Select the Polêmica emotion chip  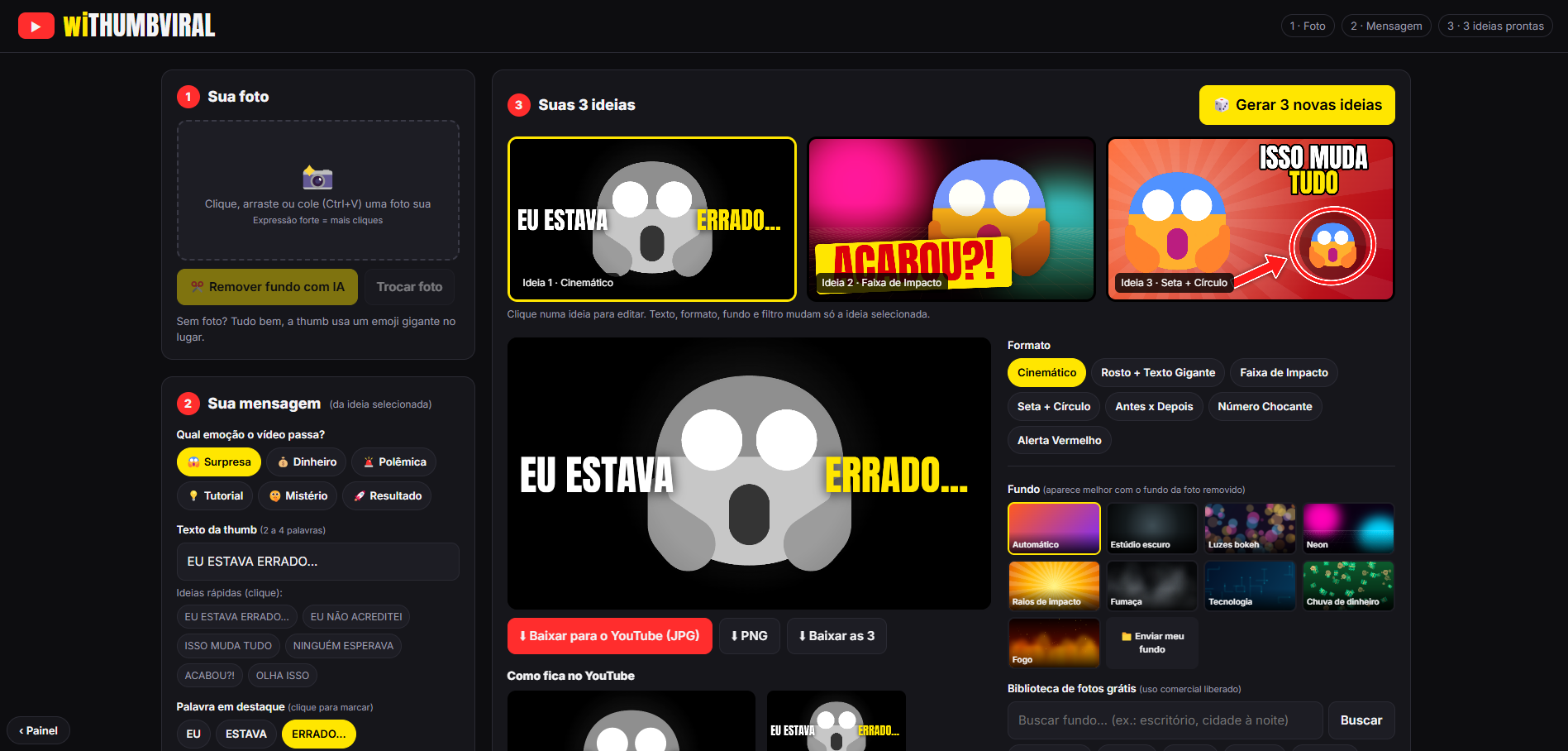pos(393,462)
